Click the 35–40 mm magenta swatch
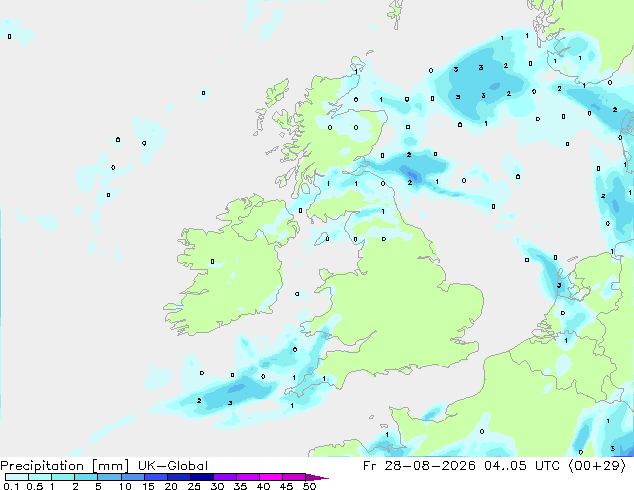The height and width of the screenshot is (490, 634). pos(247,477)
